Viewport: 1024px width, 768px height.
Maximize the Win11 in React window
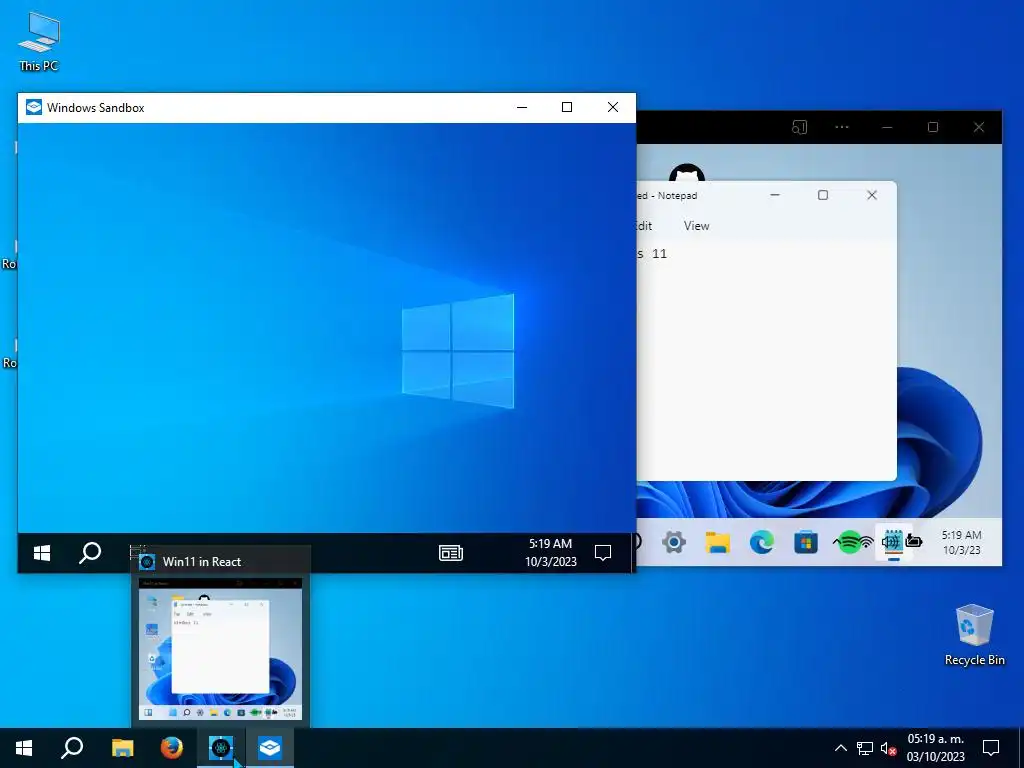[933, 127]
